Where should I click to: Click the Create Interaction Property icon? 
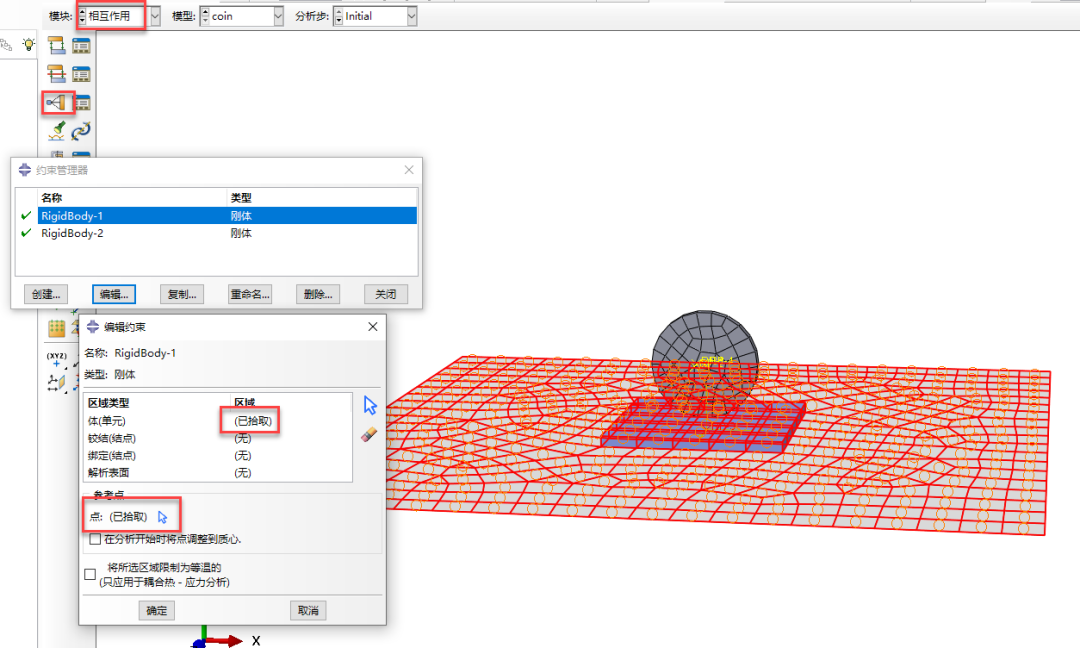point(56,74)
